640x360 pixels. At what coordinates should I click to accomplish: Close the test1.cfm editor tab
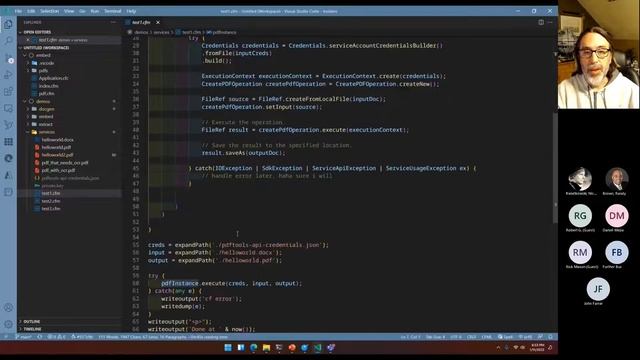(158, 22)
